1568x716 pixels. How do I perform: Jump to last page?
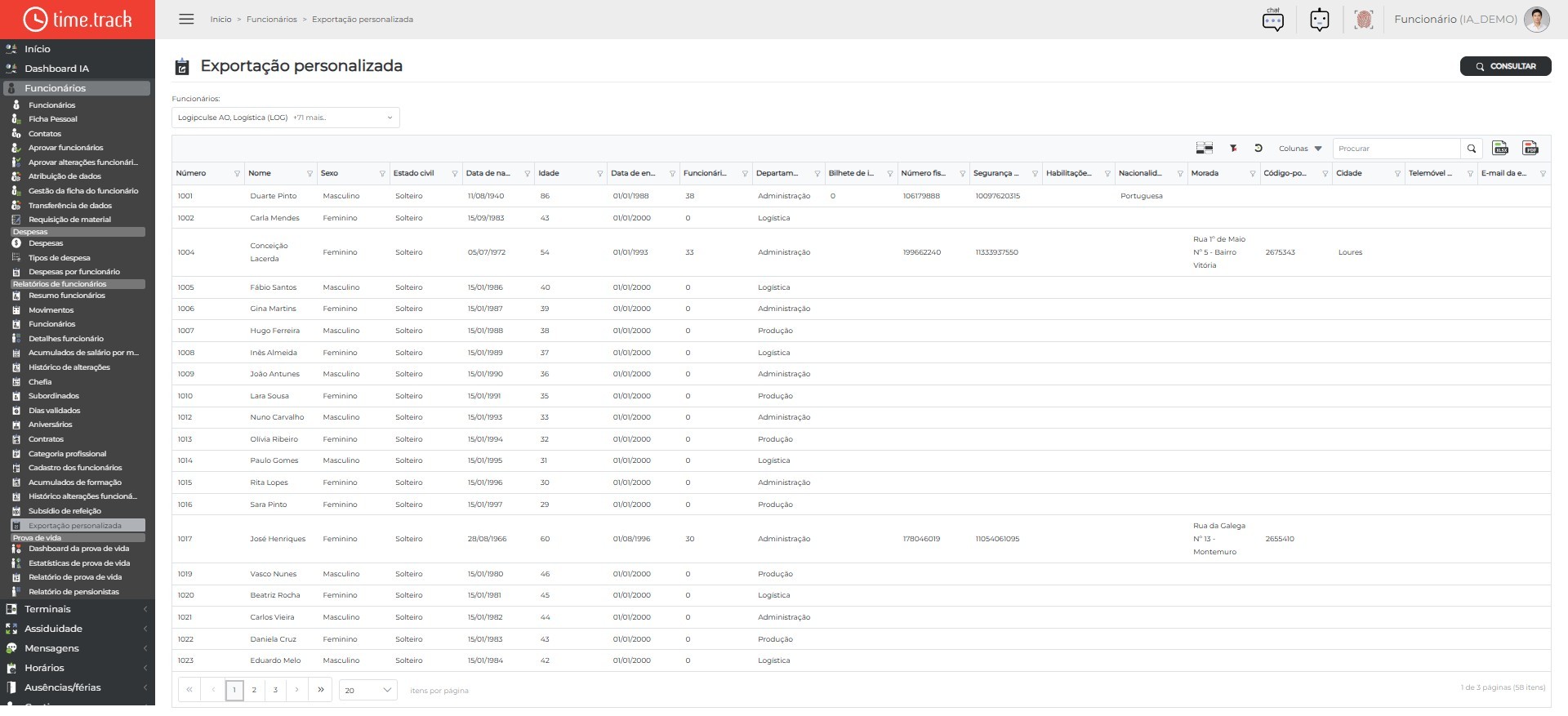[x=321, y=691]
